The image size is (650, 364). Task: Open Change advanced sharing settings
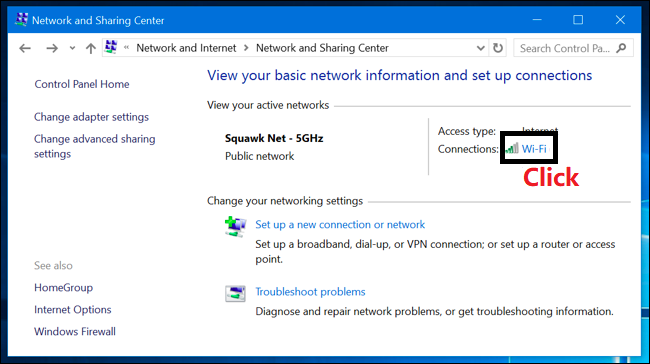[x=95, y=146]
